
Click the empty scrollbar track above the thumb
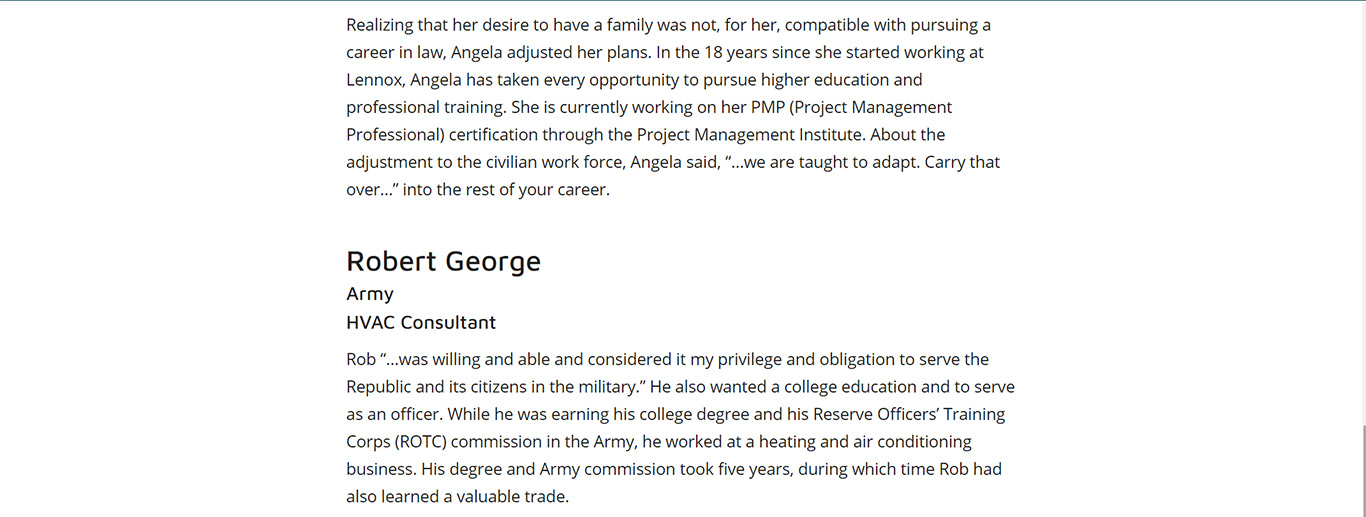tap(1360, 212)
